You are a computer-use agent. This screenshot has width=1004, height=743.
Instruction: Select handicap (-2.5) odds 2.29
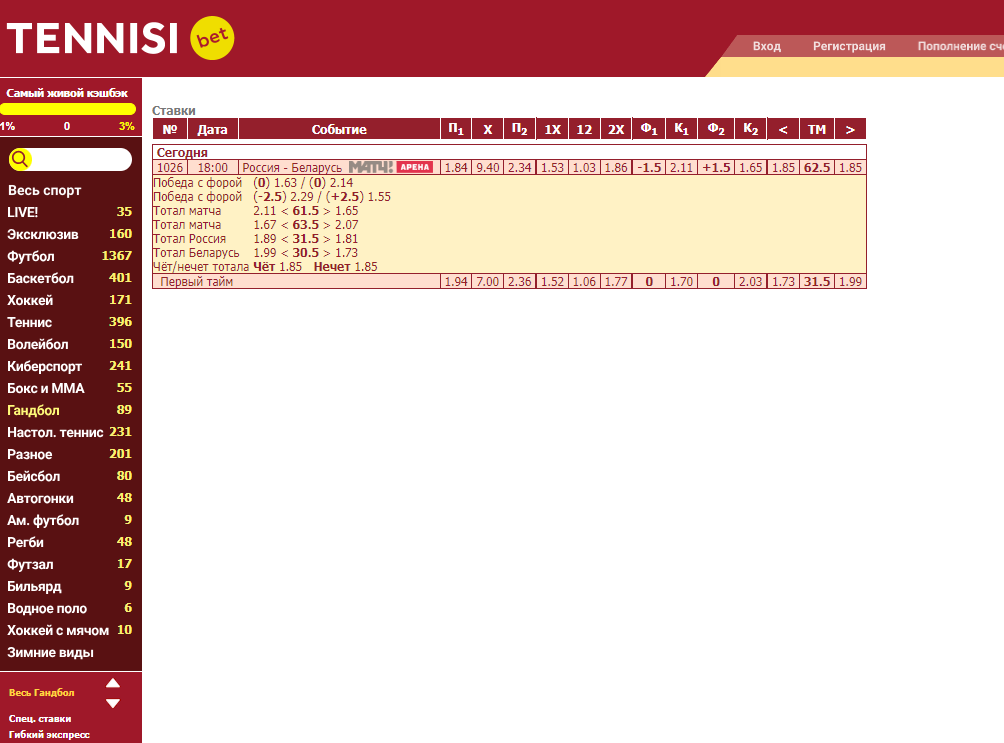click(302, 197)
